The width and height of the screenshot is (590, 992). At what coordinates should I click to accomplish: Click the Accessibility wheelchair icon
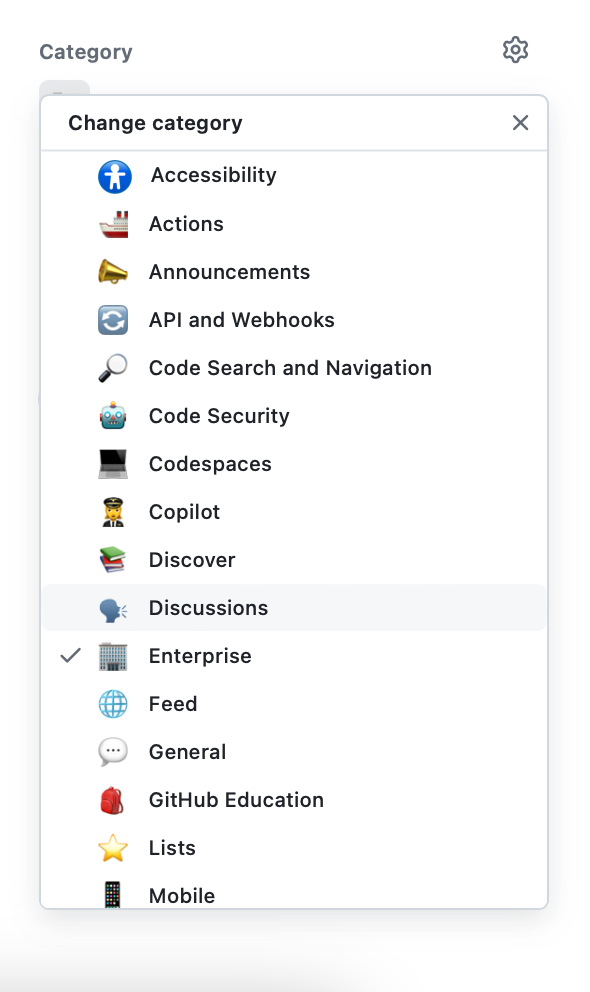pyautogui.click(x=113, y=175)
